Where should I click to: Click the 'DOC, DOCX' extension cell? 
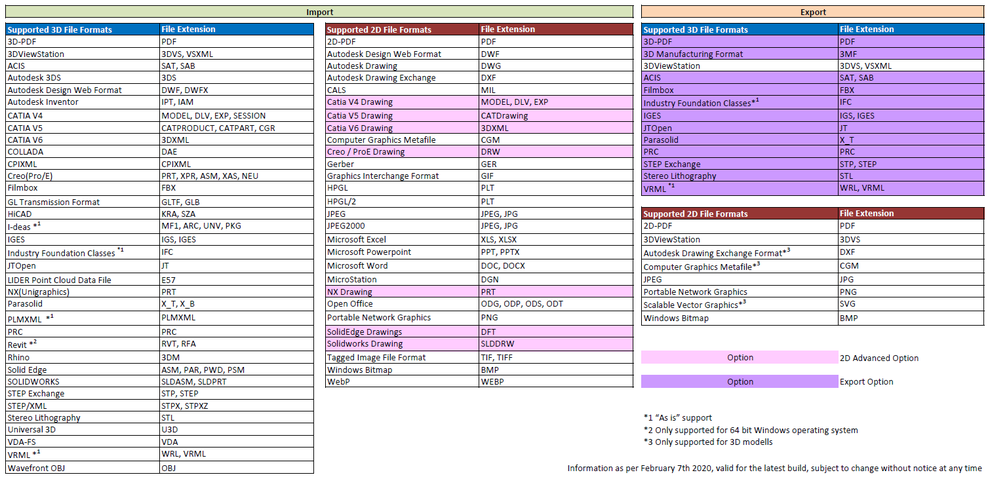[x=556, y=266]
